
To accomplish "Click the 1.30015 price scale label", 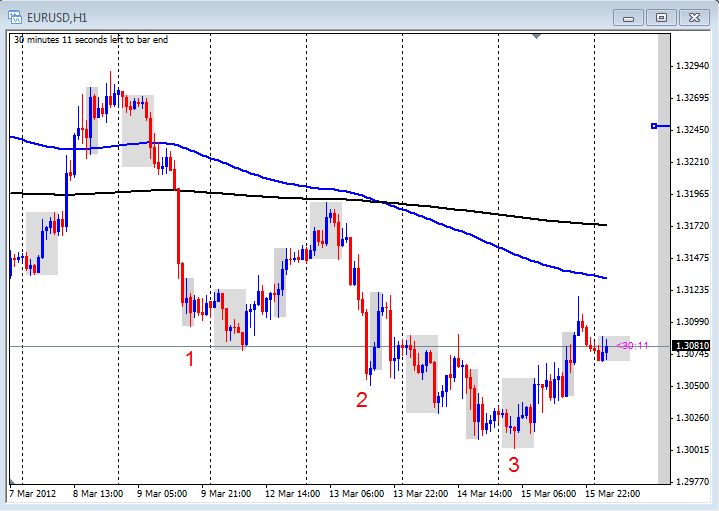I will 692,450.
